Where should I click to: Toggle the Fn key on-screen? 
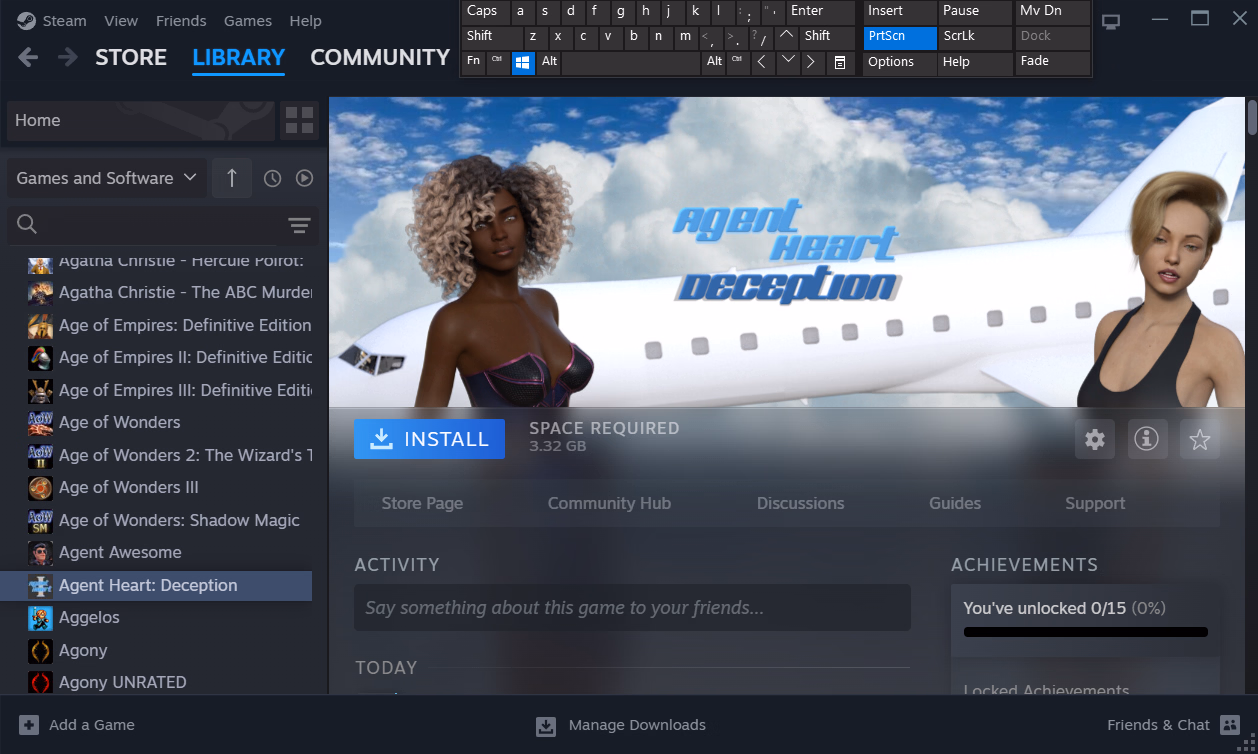[x=473, y=62]
